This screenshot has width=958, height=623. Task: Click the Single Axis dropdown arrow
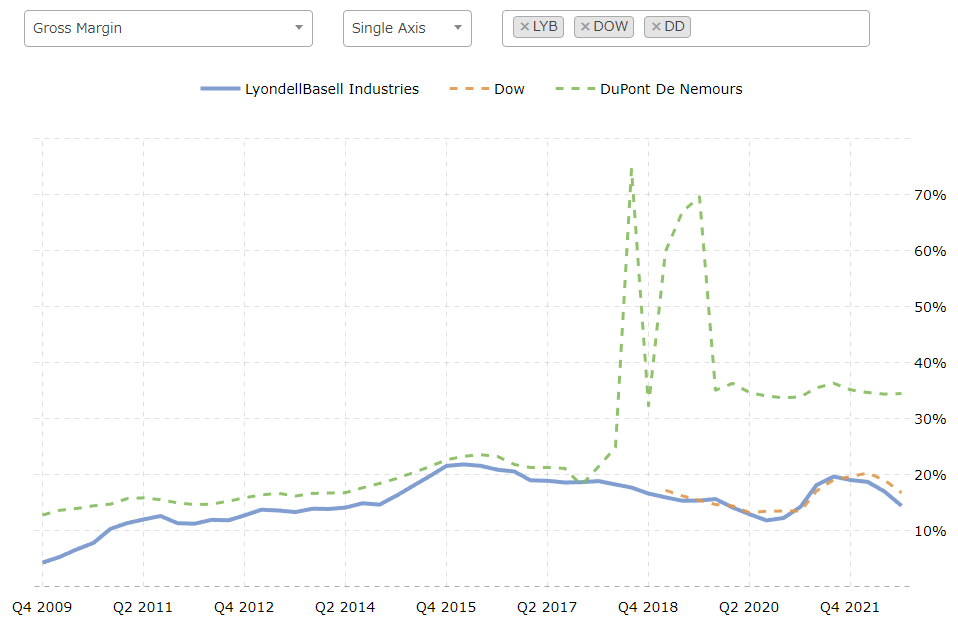pos(458,27)
